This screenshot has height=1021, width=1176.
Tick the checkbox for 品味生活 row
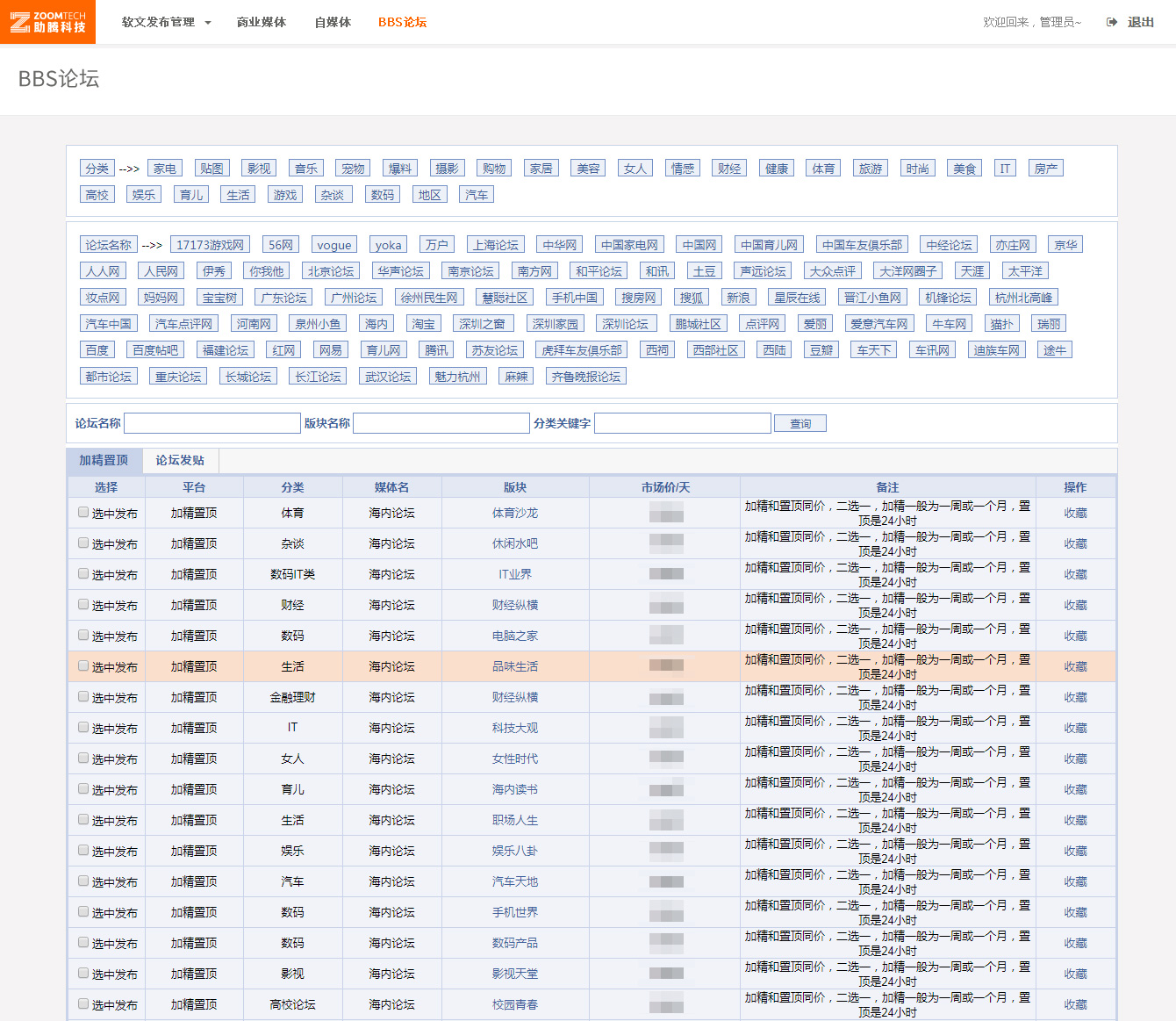[83, 666]
